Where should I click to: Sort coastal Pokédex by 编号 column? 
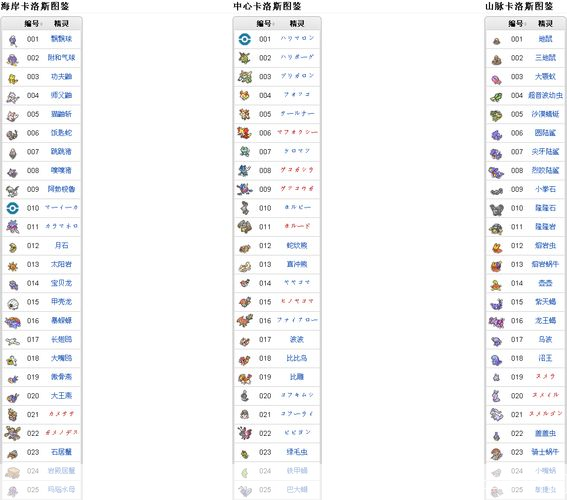click(32, 24)
